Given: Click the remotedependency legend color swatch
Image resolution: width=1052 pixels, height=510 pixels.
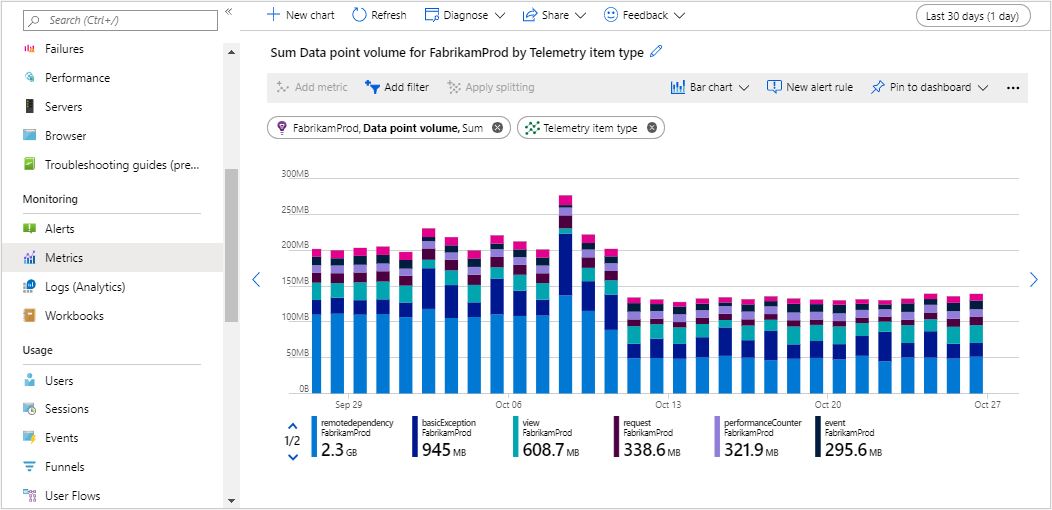Looking at the screenshot, I should (x=314, y=438).
